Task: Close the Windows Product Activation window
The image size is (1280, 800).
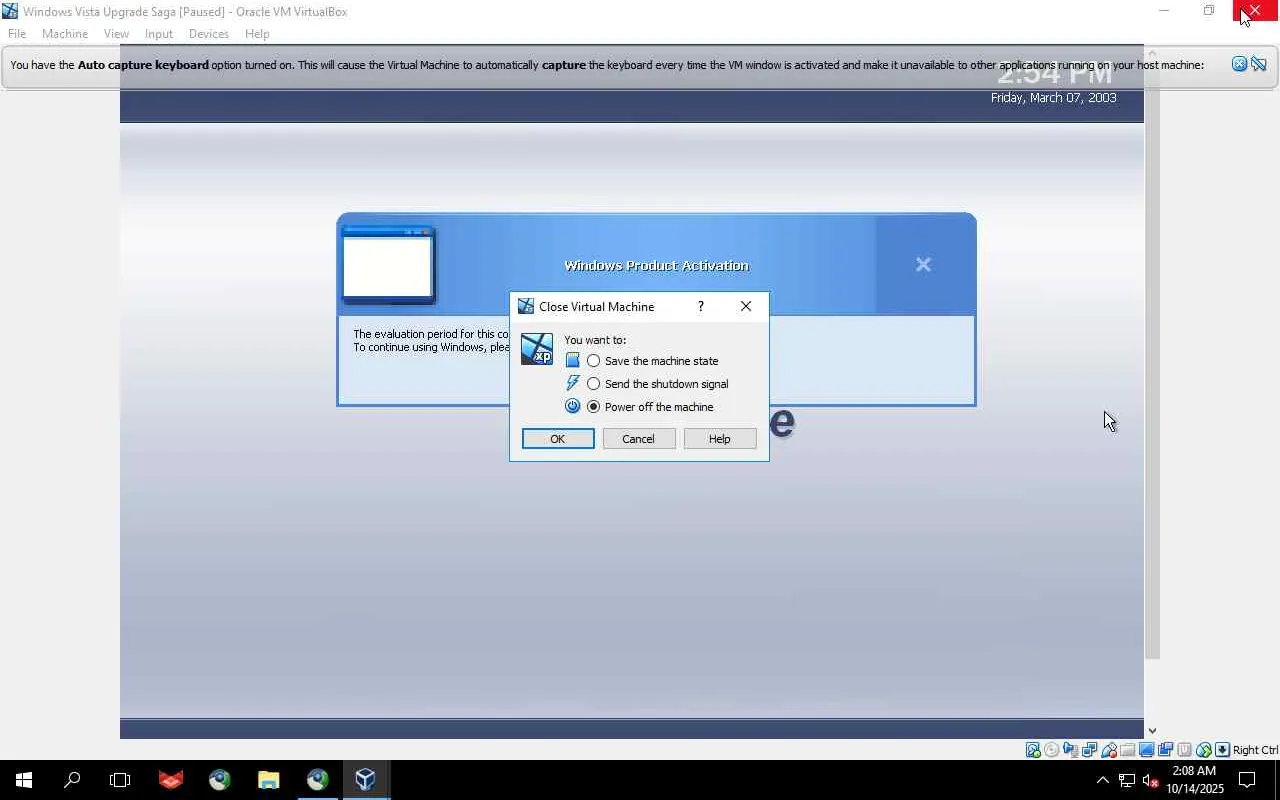Action: click(x=923, y=264)
